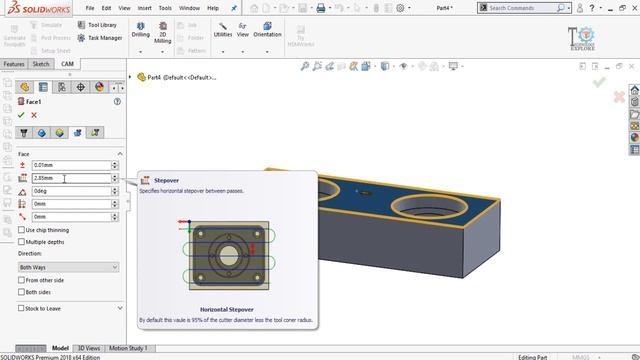Click the 0.01mm pass extension field

pyautogui.click(x=71, y=165)
